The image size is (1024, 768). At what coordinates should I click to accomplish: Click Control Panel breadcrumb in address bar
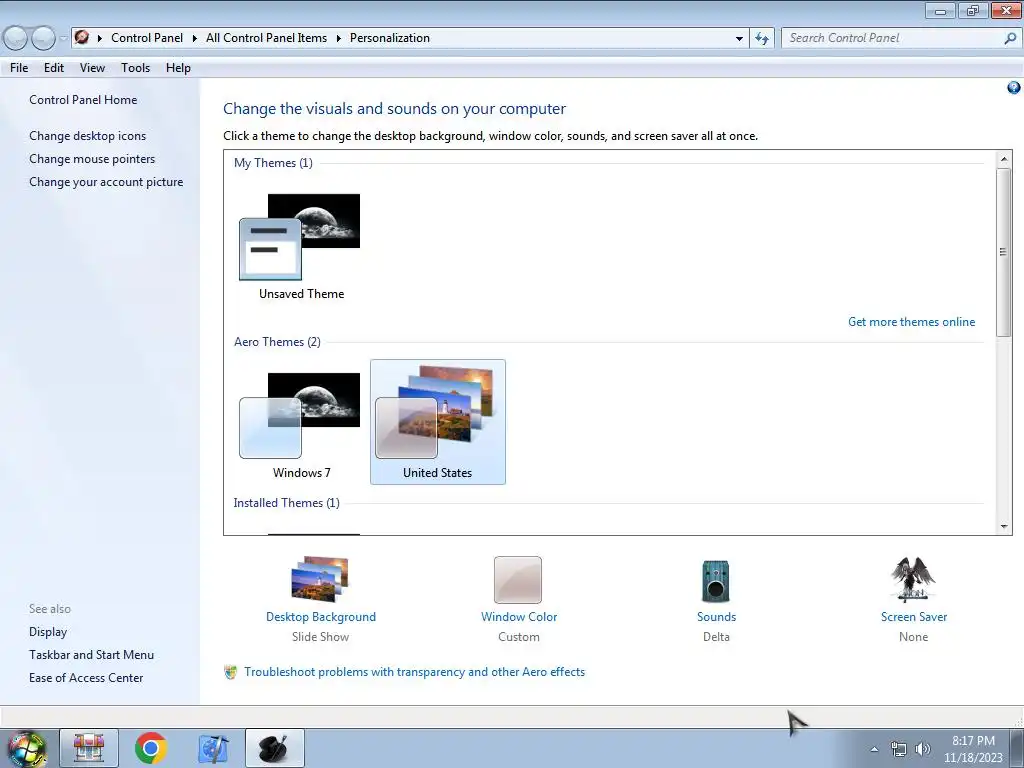pyautogui.click(x=147, y=39)
